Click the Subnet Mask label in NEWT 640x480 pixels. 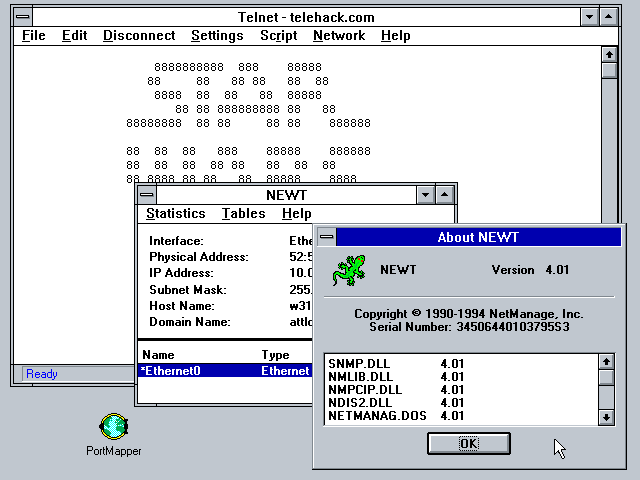[188, 290]
